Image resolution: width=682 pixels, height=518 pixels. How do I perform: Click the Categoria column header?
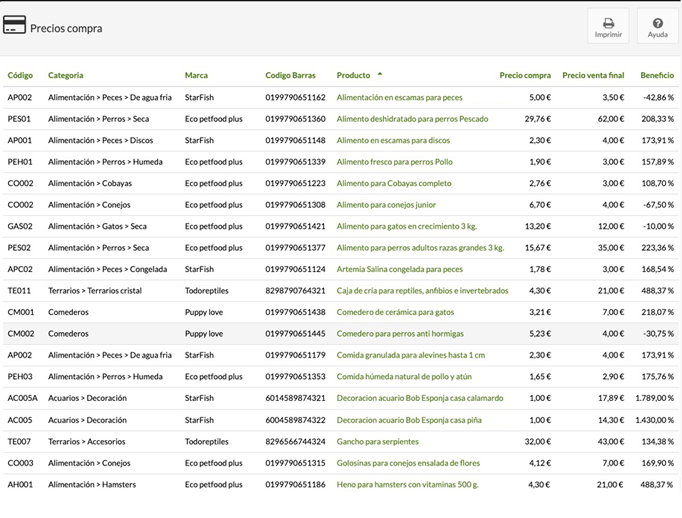tap(66, 75)
